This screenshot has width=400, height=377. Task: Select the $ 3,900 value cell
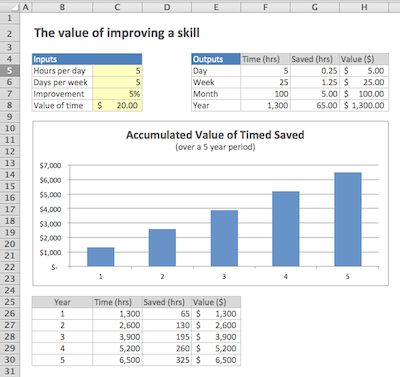click(216, 337)
